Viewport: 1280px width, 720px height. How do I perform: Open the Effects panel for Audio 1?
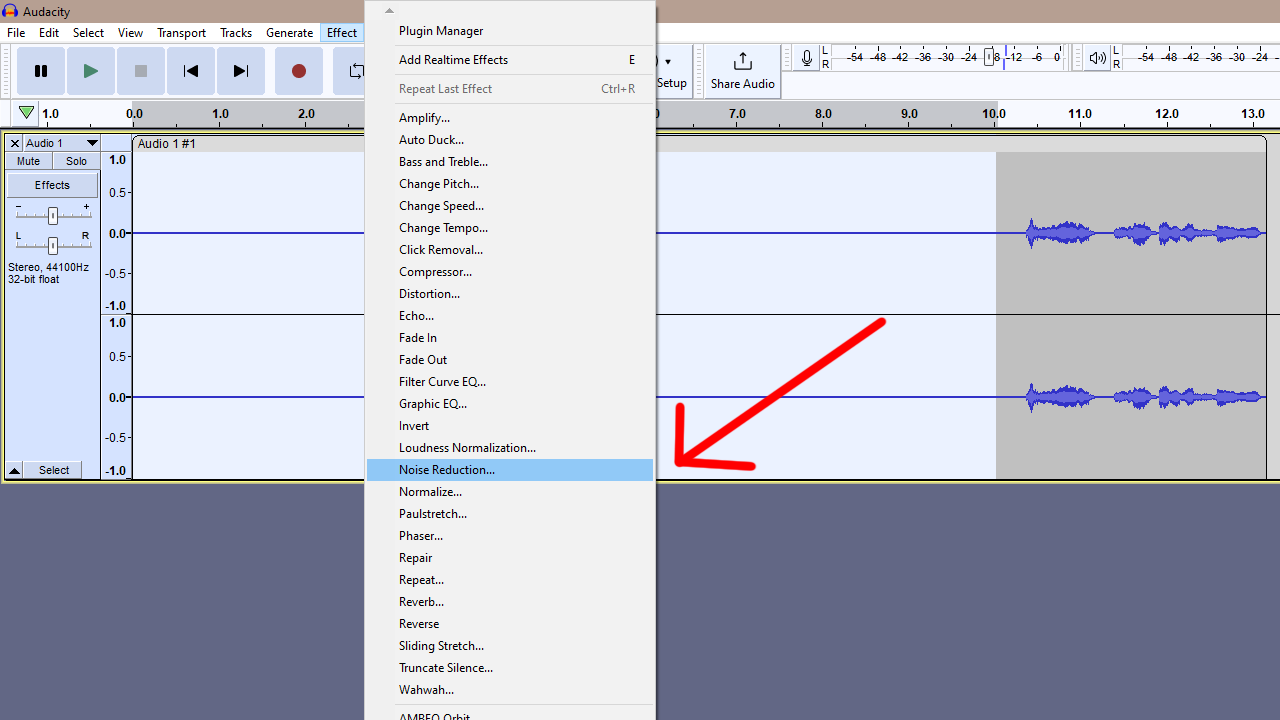tap(52, 185)
